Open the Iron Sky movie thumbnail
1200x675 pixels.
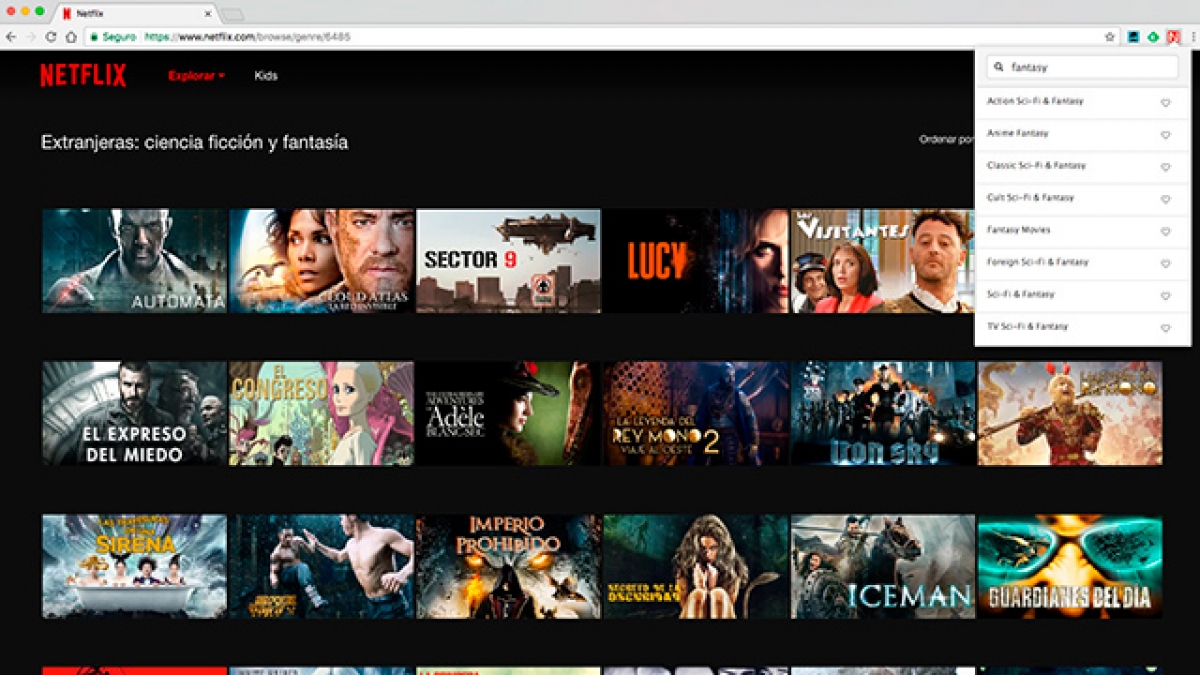pos(883,414)
